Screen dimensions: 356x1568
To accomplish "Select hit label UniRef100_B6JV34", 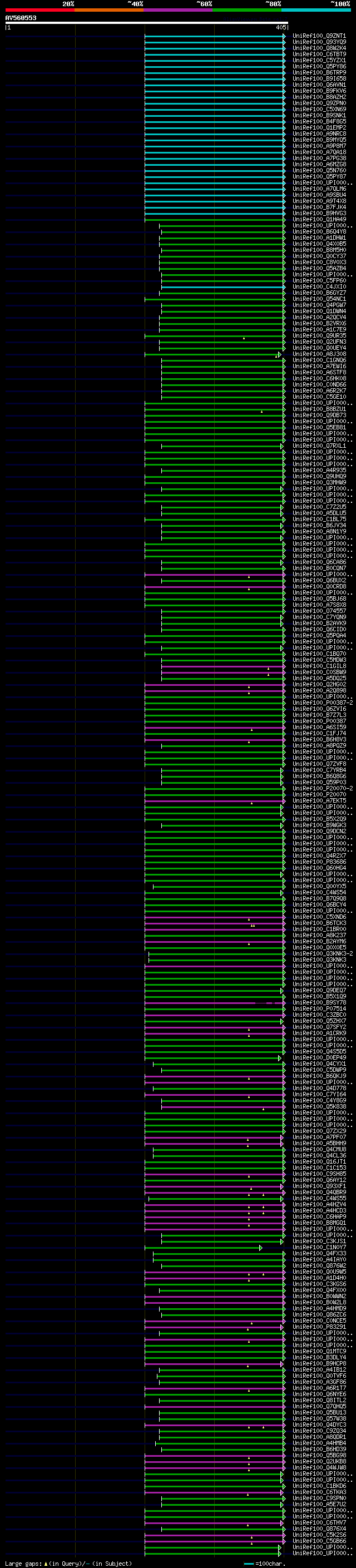I will click(319, 525).
